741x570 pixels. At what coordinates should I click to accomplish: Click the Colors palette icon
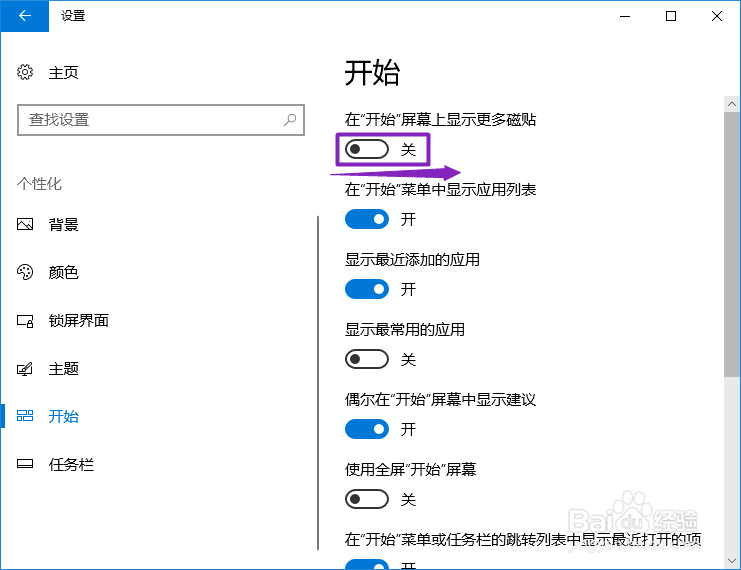[25, 272]
